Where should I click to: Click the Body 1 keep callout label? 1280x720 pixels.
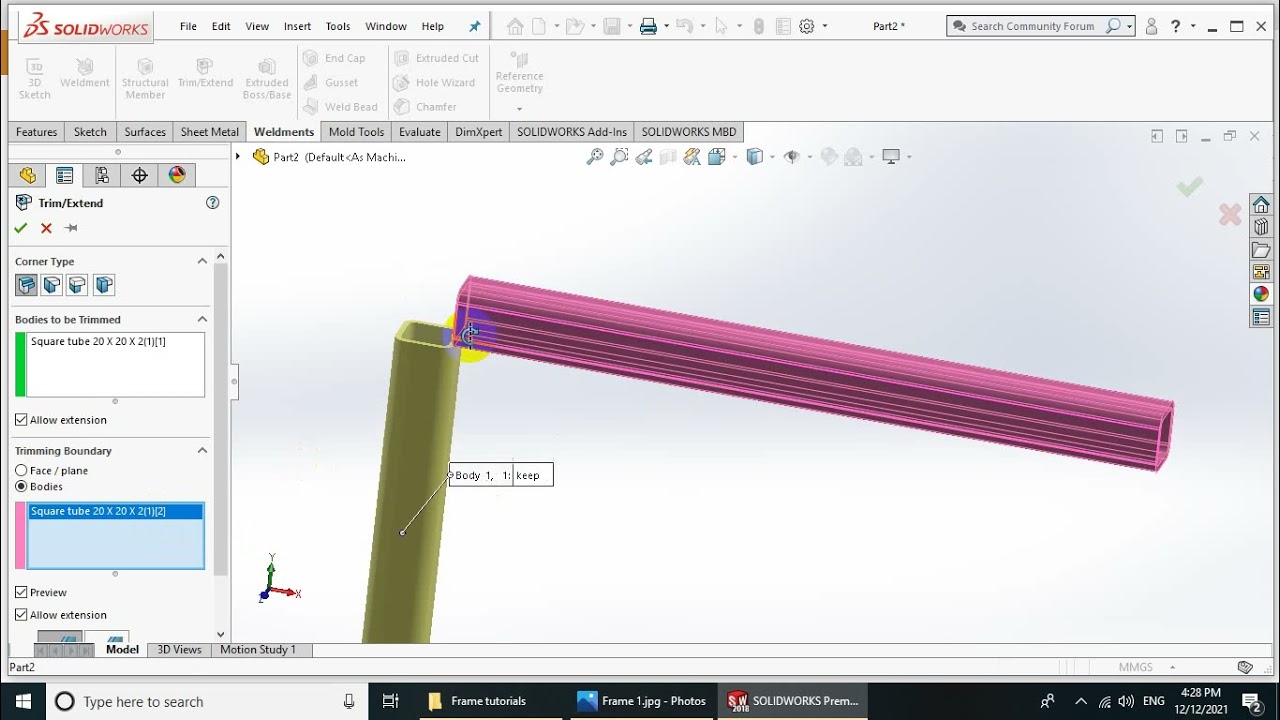pyautogui.click(x=501, y=475)
